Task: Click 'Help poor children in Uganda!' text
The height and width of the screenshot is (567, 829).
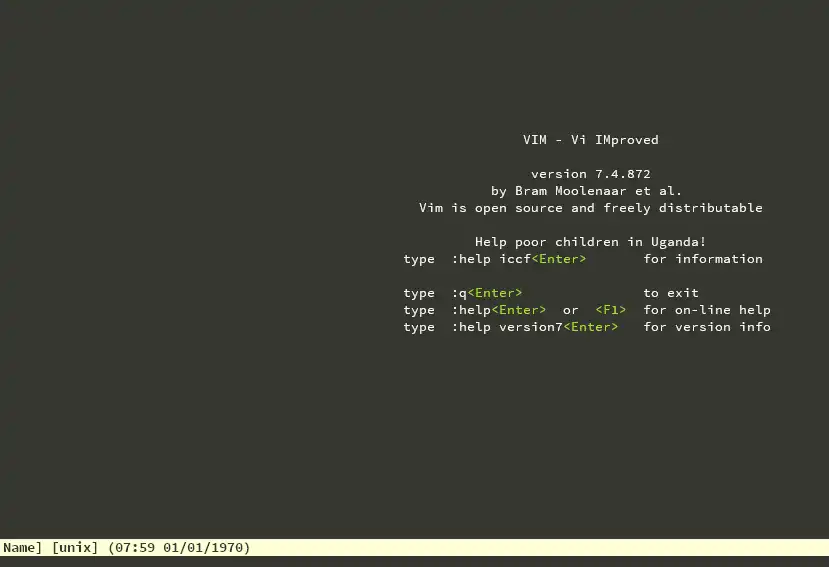Action: coord(590,242)
